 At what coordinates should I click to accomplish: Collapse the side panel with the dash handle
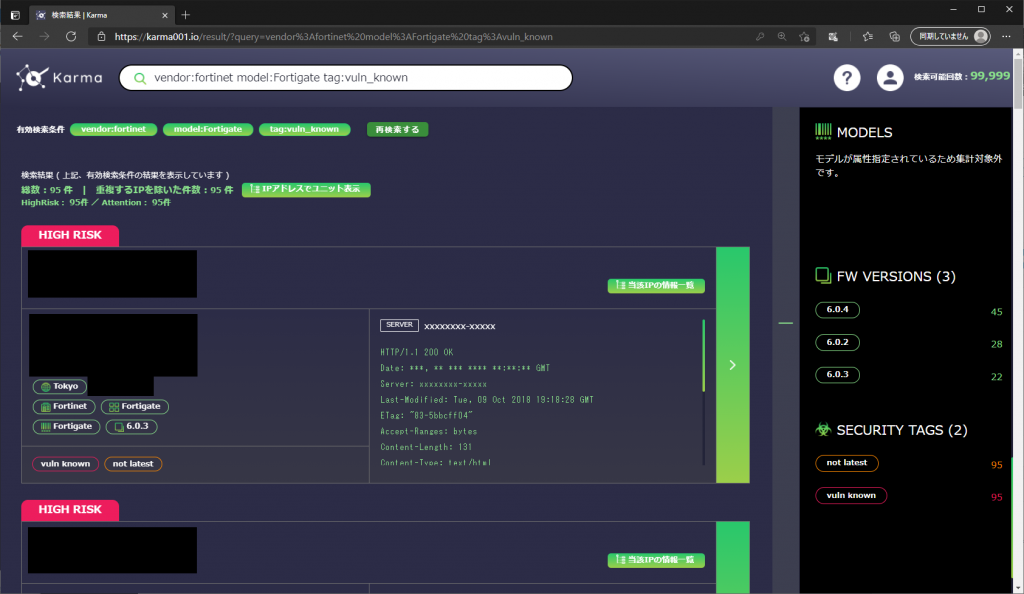786,323
